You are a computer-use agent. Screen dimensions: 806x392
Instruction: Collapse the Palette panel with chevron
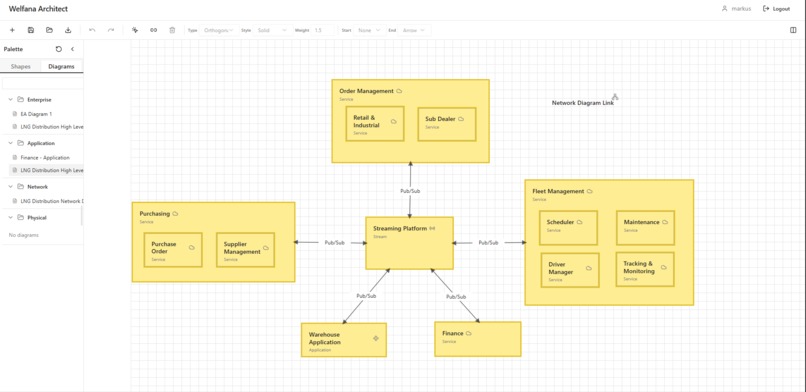click(72, 49)
